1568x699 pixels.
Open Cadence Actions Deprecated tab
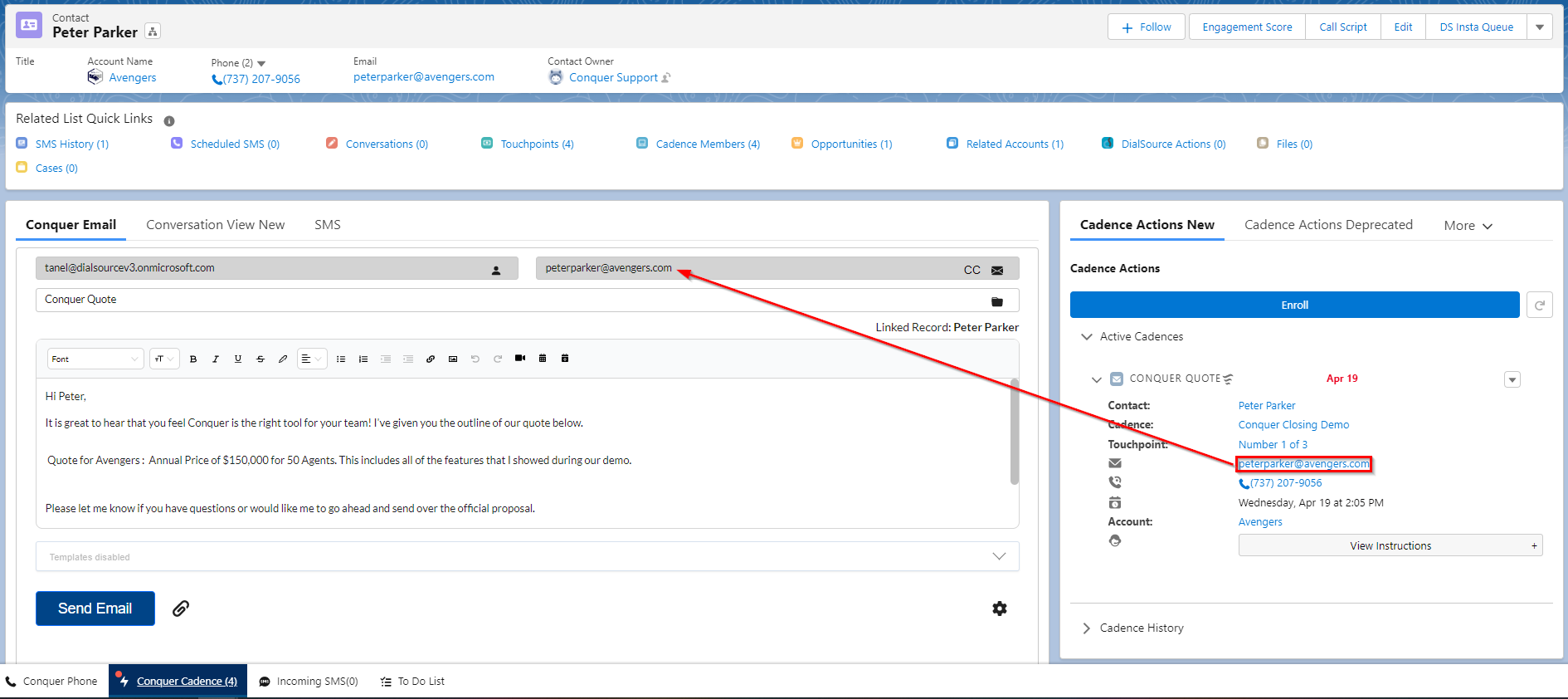[1328, 225]
